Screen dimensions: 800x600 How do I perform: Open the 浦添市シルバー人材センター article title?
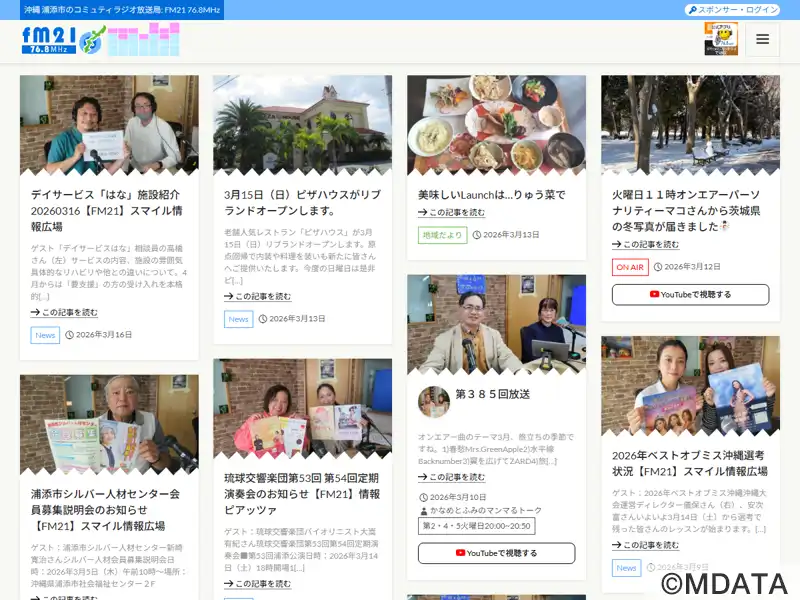tap(105, 510)
